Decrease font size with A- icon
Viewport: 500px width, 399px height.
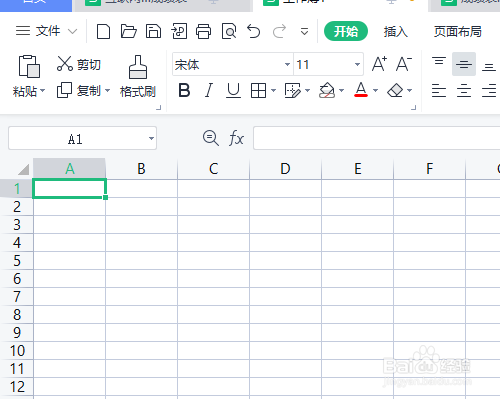pyautogui.click(x=403, y=64)
